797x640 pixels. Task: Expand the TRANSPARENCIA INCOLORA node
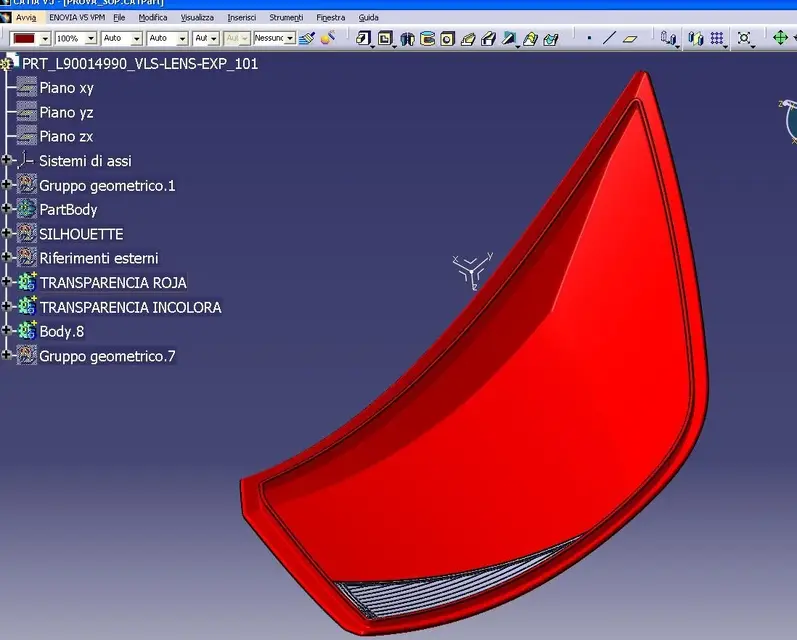(6, 306)
